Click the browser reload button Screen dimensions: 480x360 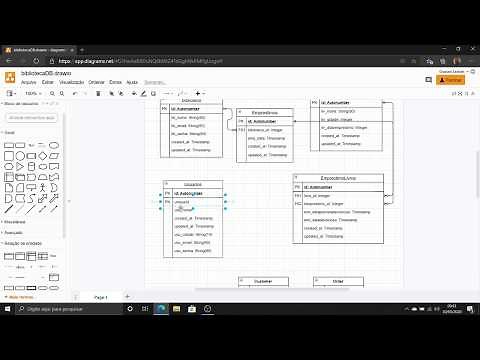pos(36,61)
